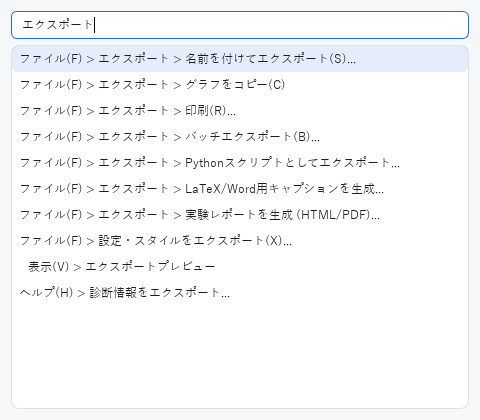Click the search field containing エクスポート
The height and width of the screenshot is (420, 480).
(x=240, y=25)
